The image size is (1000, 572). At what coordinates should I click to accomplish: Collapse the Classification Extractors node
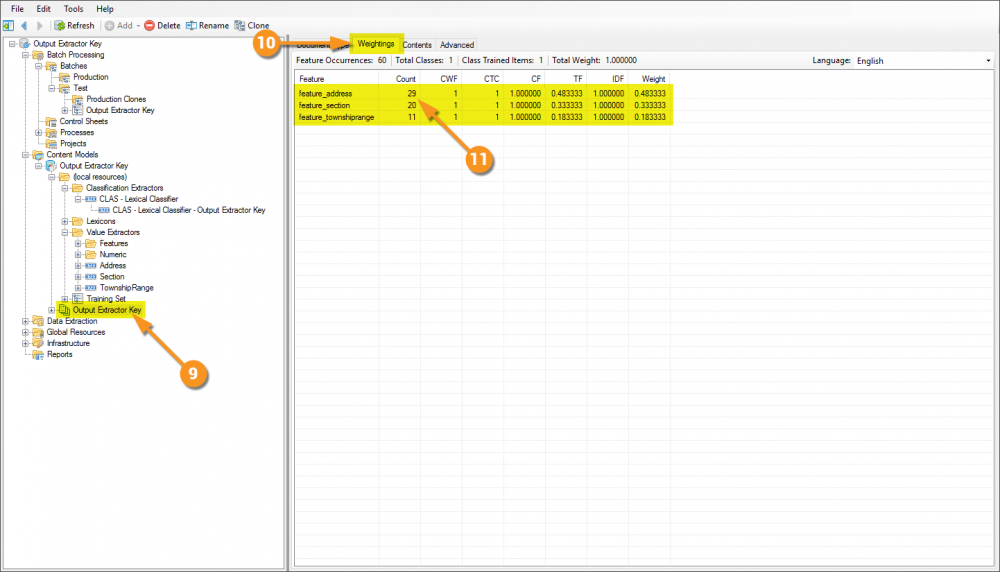(x=65, y=188)
